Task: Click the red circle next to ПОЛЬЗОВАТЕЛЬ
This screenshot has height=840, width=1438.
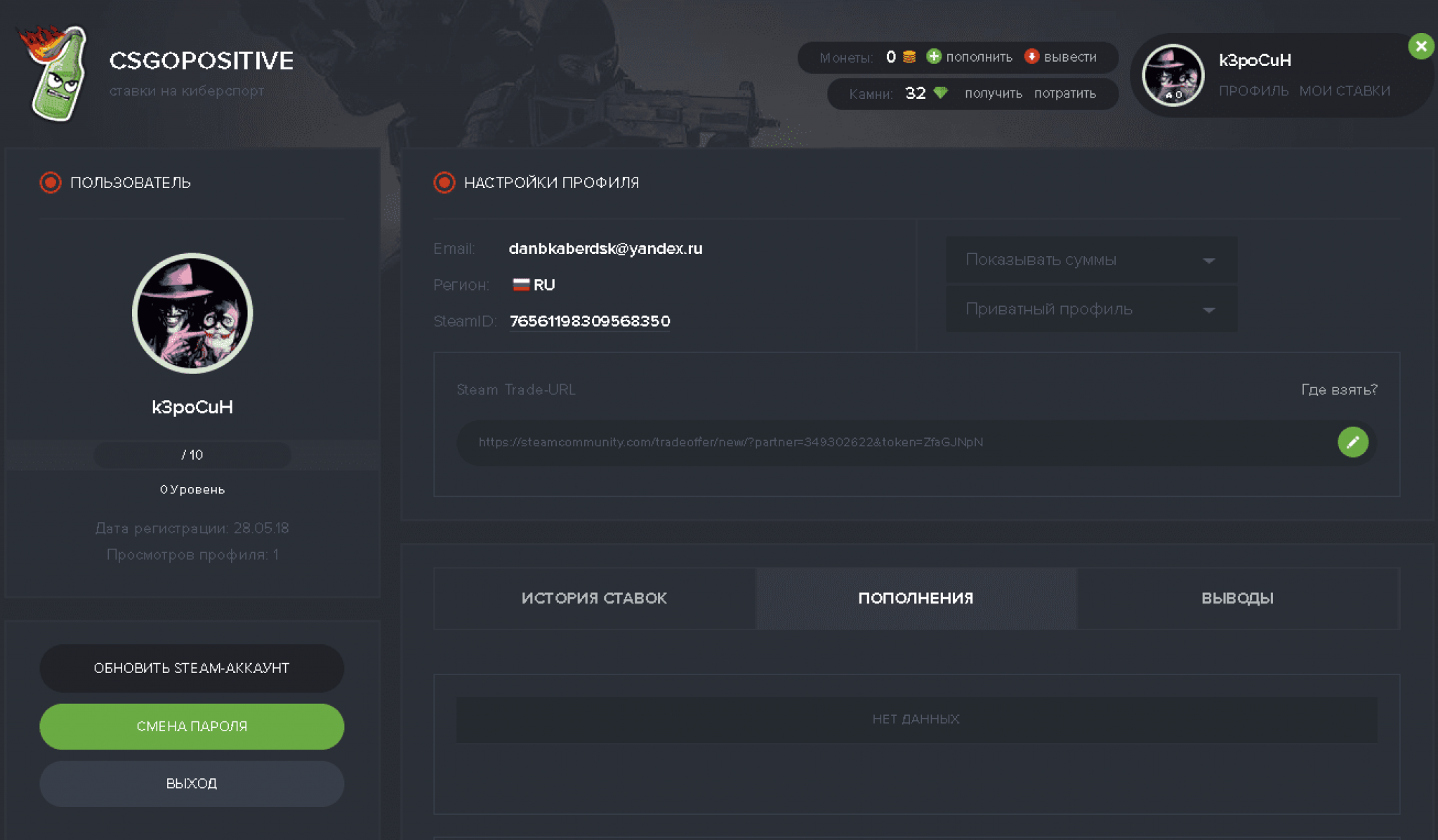Action: [51, 182]
